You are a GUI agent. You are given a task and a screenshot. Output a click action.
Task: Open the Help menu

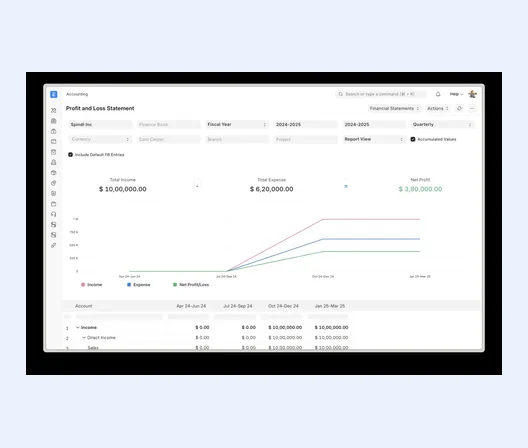point(456,94)
